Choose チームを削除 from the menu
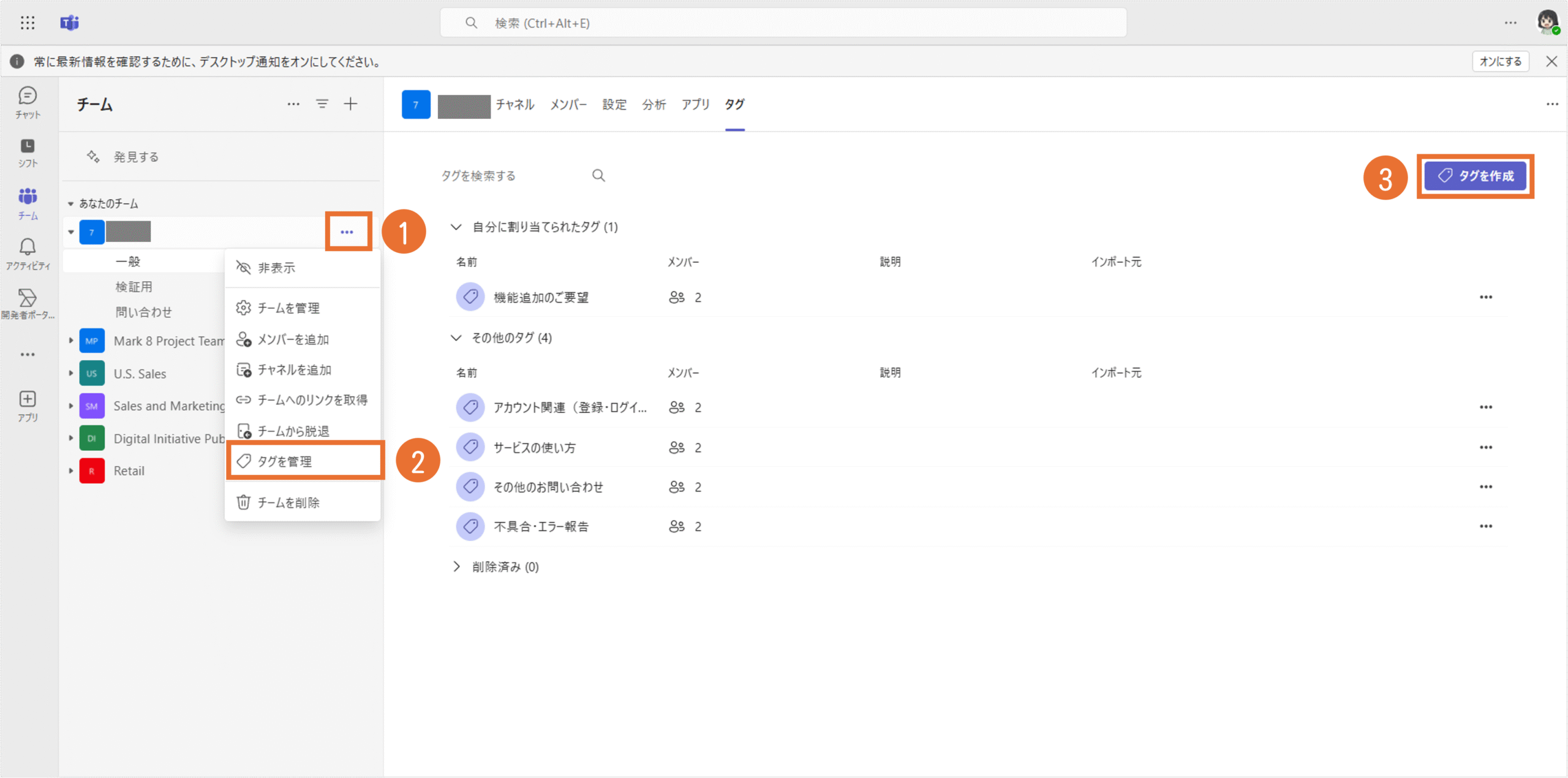The height and width of the screenshot is (778, 1568). tap(288, 502)
